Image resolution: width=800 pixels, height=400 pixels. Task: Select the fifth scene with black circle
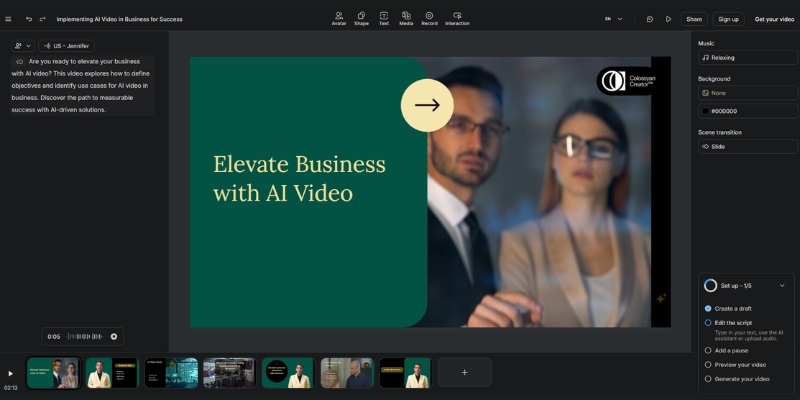pyautogui.click(x=288, y=373)
